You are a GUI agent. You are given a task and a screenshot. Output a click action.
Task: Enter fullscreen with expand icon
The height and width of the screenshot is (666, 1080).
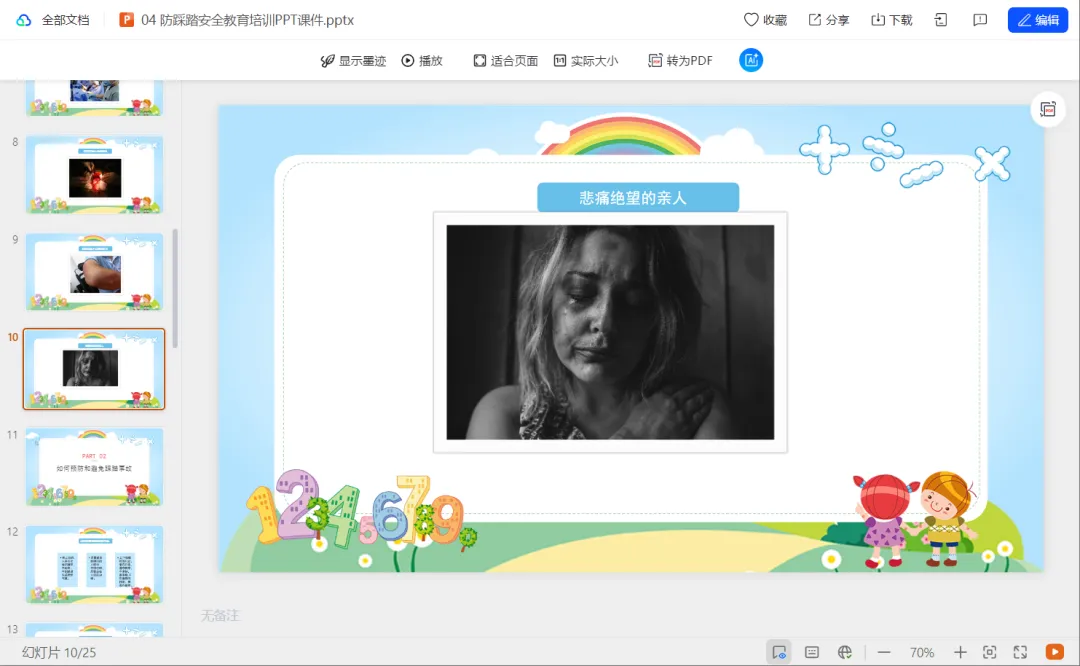tap(1020, 652)
